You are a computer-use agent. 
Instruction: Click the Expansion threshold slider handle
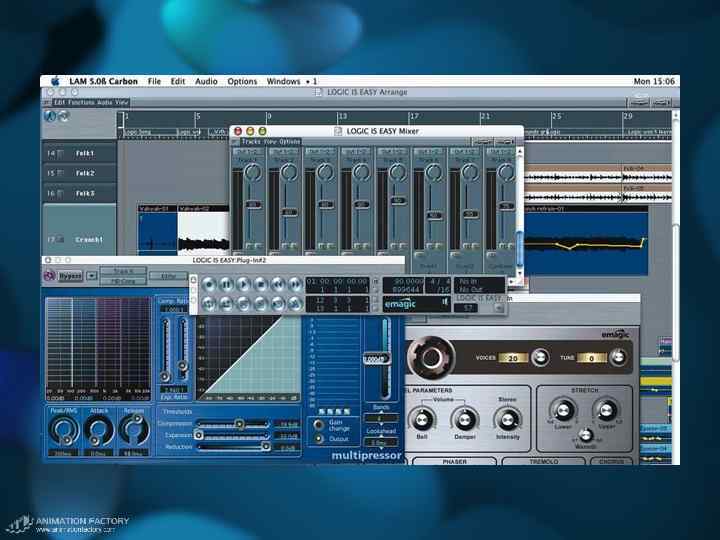pos(198,435)
